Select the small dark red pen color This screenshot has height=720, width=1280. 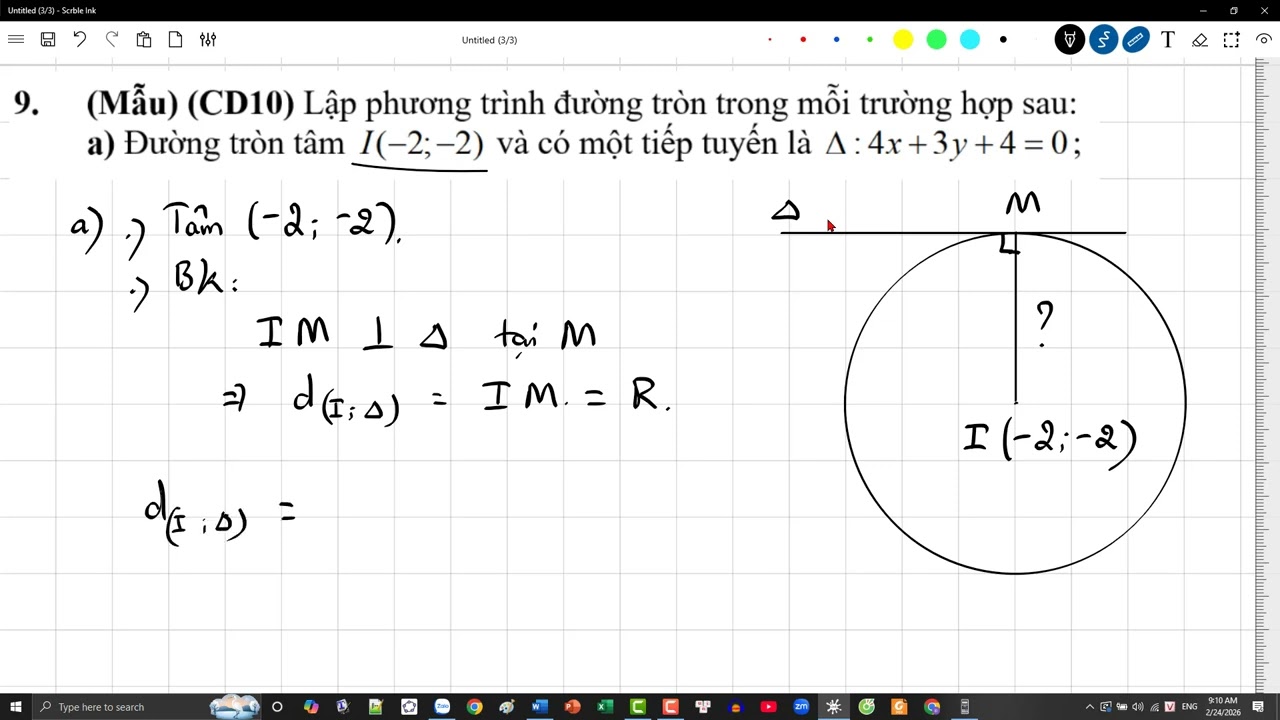770,40
